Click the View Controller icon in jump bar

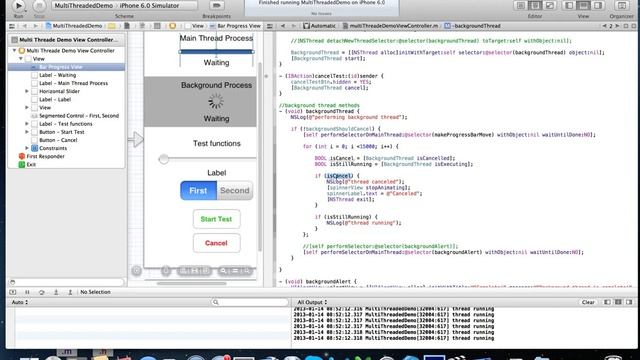tap(172, 26)
